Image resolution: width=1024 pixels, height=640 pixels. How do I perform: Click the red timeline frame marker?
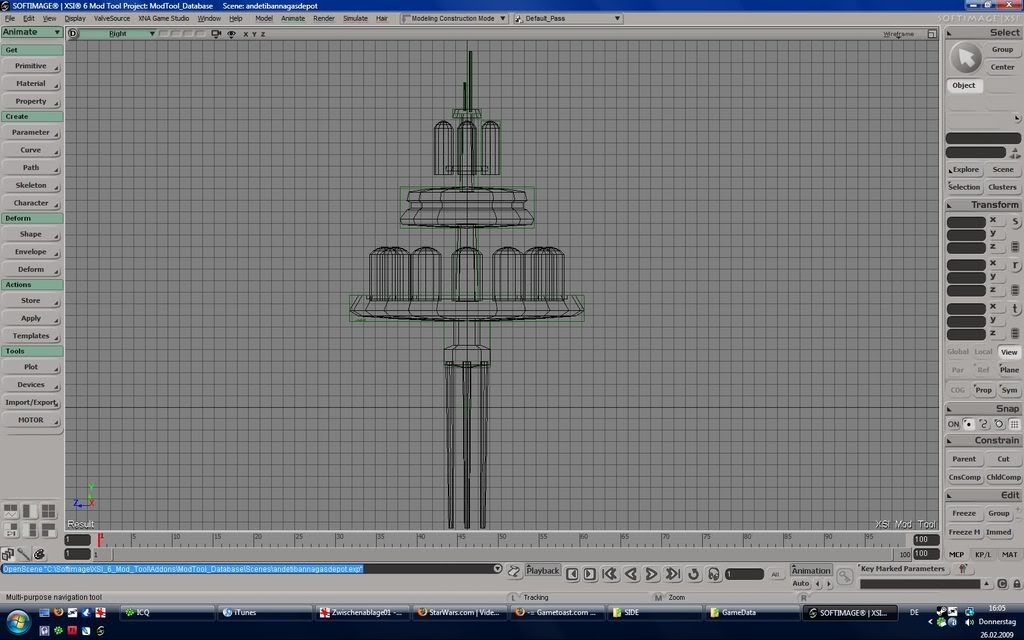100,539
